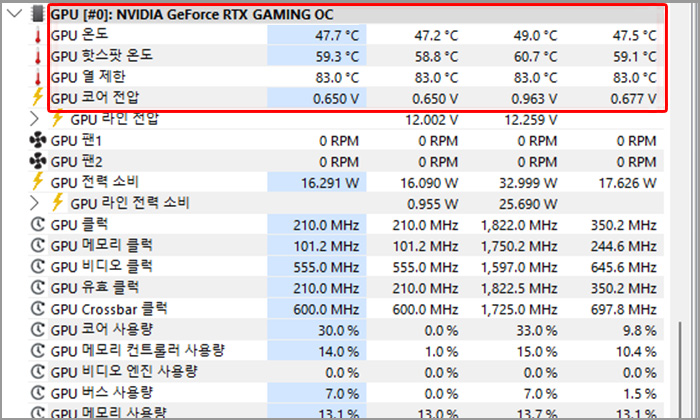This screenshot has height=420, width=700.
Task: Click the 16.291 W current power value
Action: pos(330,183)
